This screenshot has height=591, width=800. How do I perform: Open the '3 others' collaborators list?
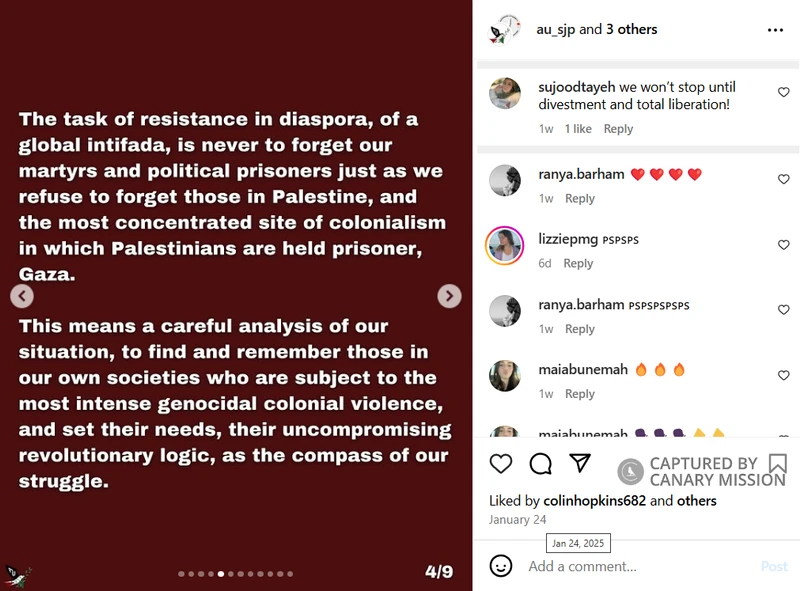tap(632, 30)
